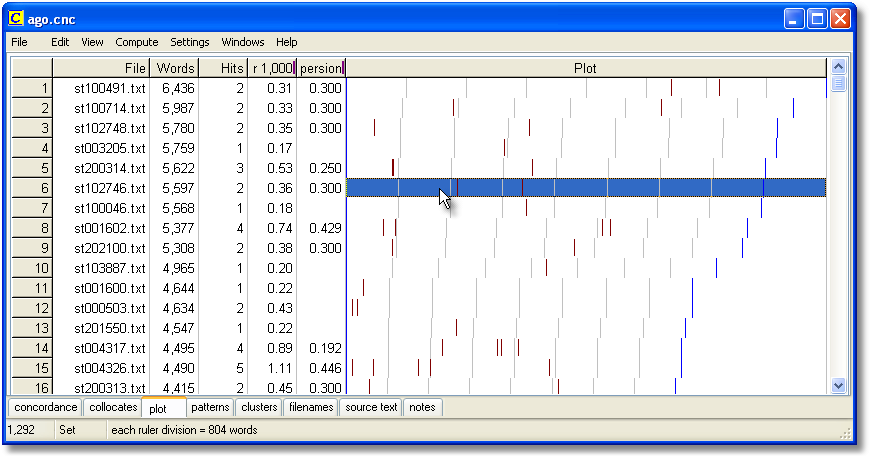The image size is (871, 459).
Task: Click word count 4,965
Action: (178, 268)
